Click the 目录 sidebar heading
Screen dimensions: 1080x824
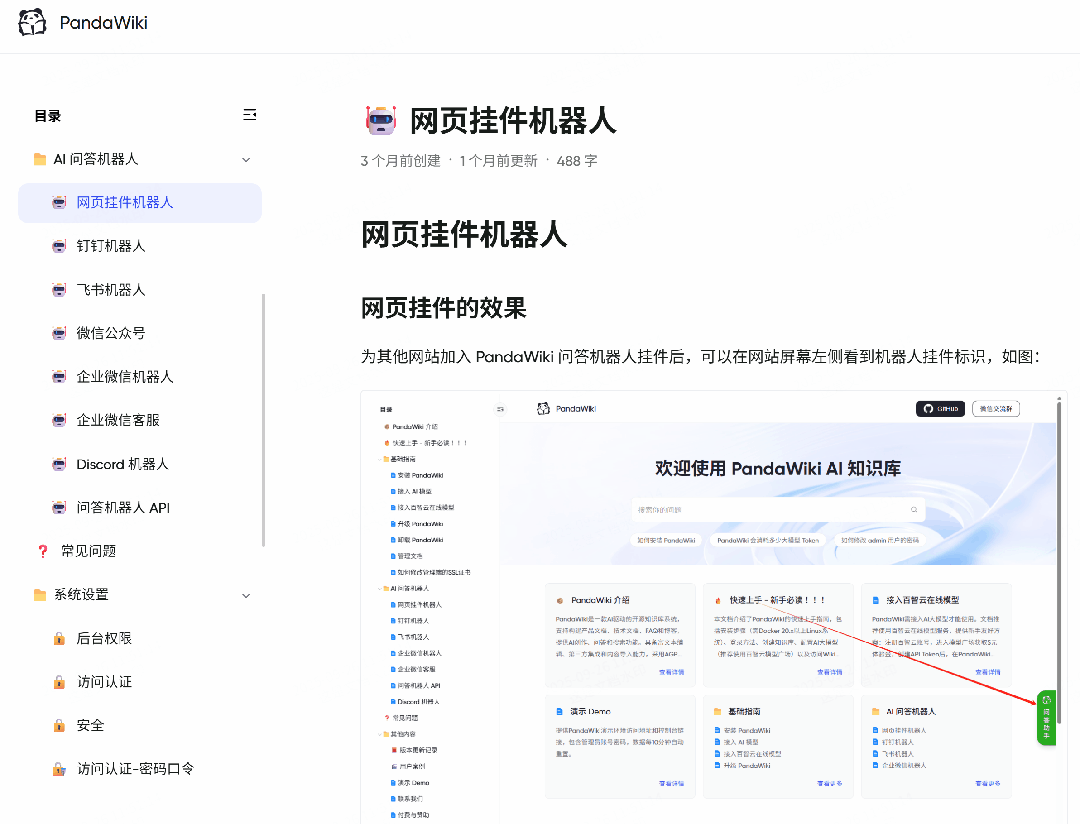48,116
